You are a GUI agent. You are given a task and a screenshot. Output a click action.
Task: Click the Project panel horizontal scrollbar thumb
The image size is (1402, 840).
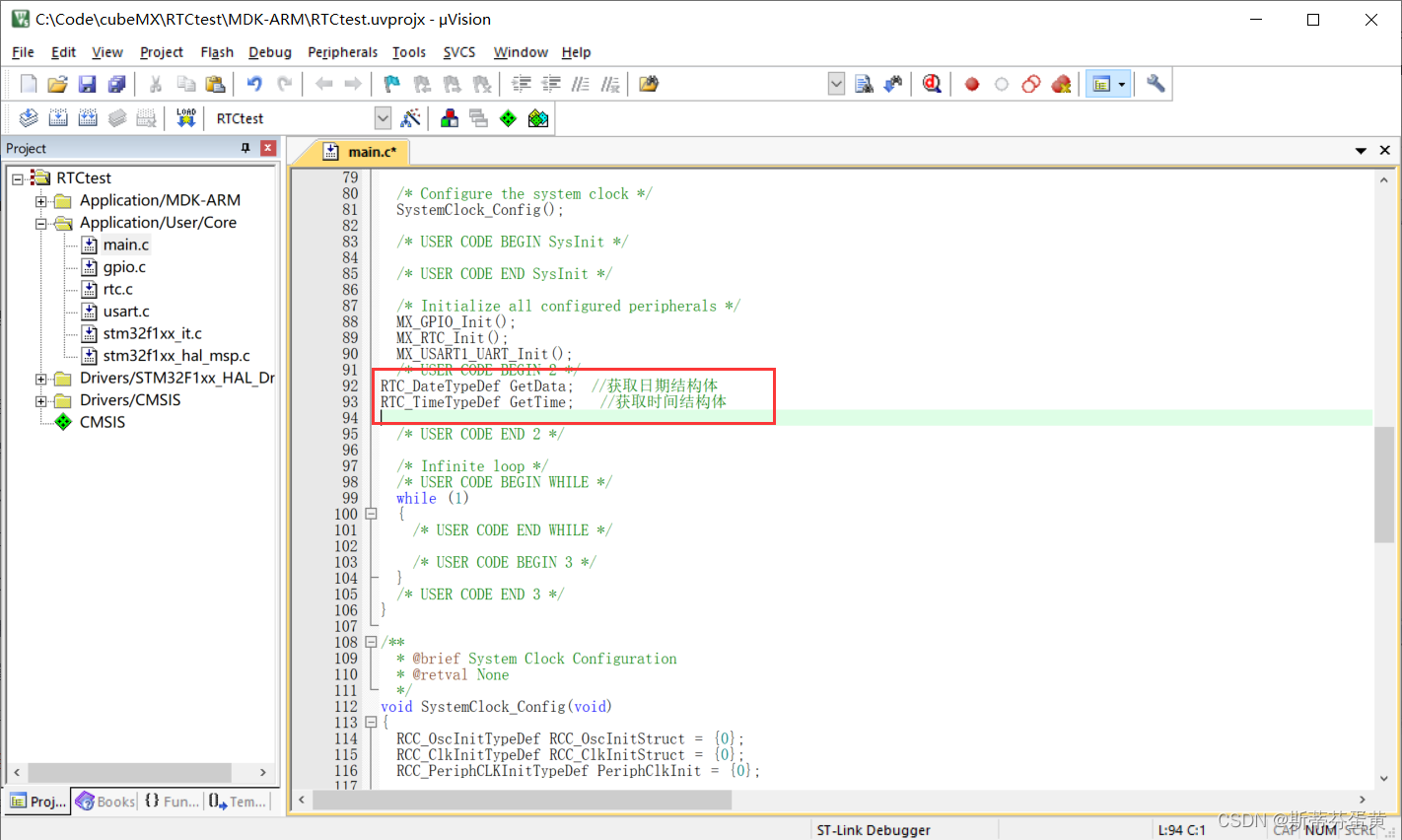pyautogui.click(x=129, y=772)
